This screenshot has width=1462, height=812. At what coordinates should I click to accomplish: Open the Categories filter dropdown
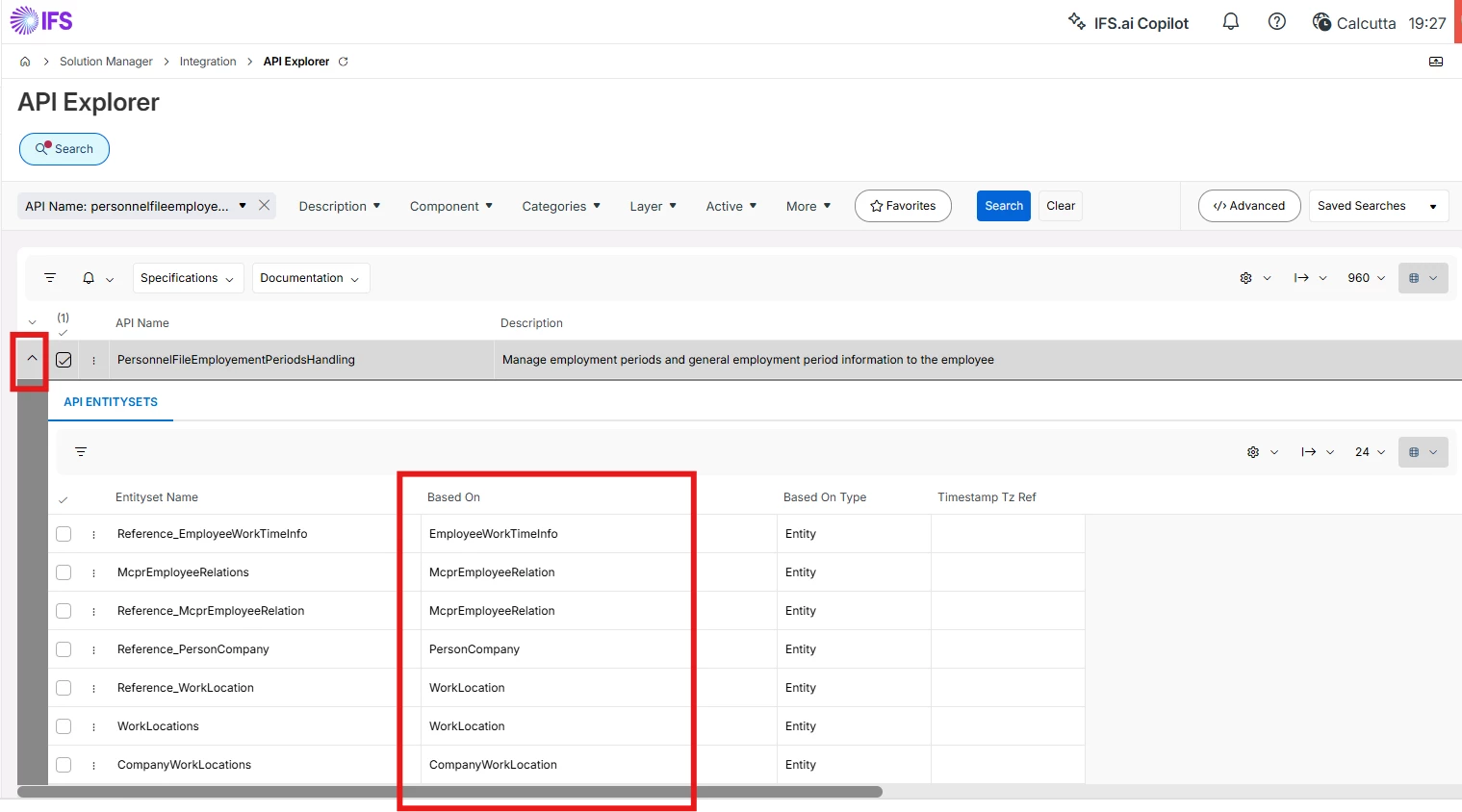(561, 206)
